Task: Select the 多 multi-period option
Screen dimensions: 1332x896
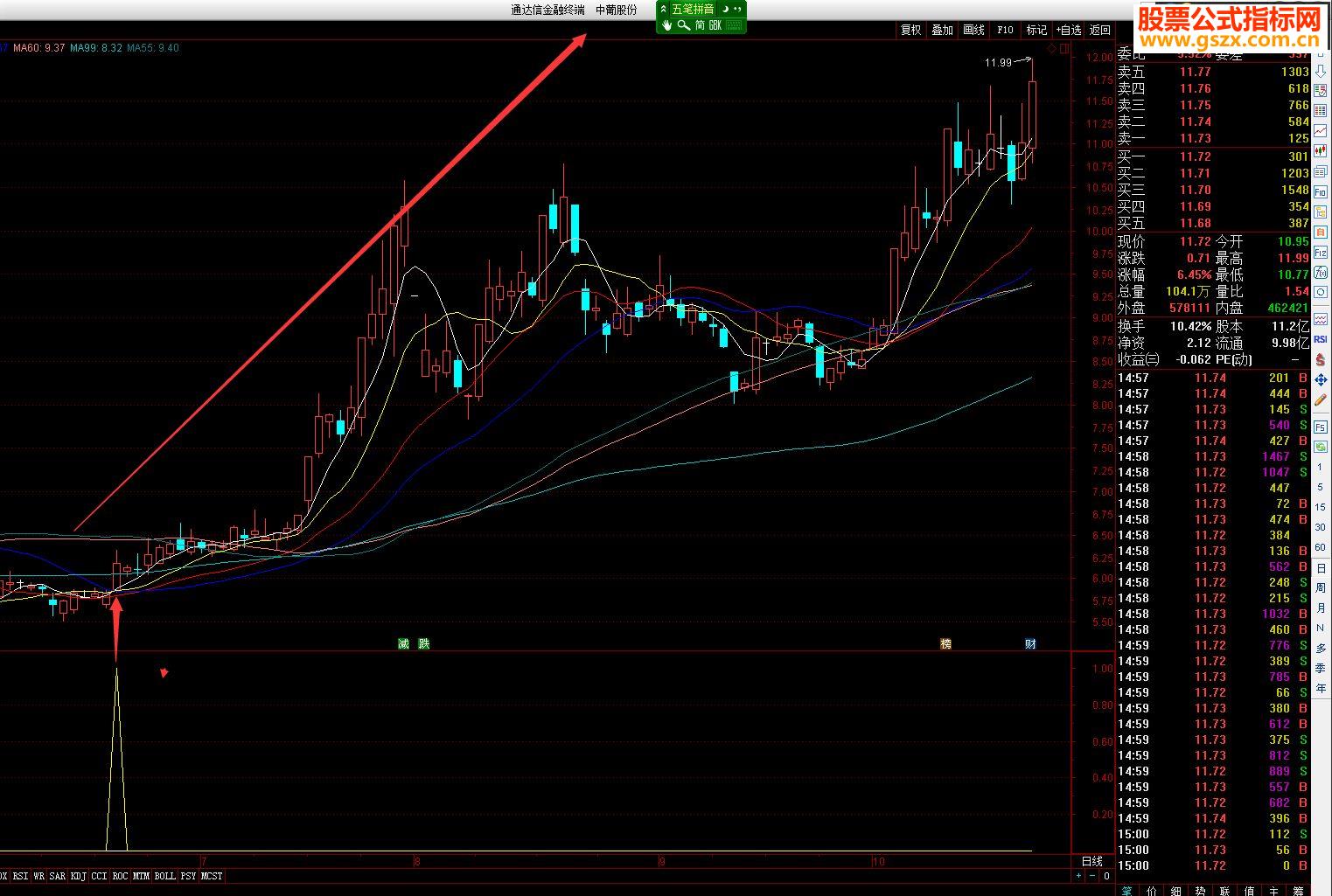Action: click(x=1321, y=648)
